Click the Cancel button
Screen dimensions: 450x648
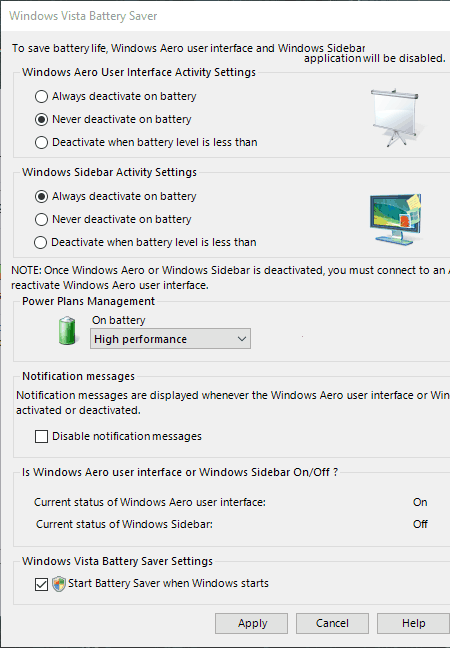pos(332,623)
